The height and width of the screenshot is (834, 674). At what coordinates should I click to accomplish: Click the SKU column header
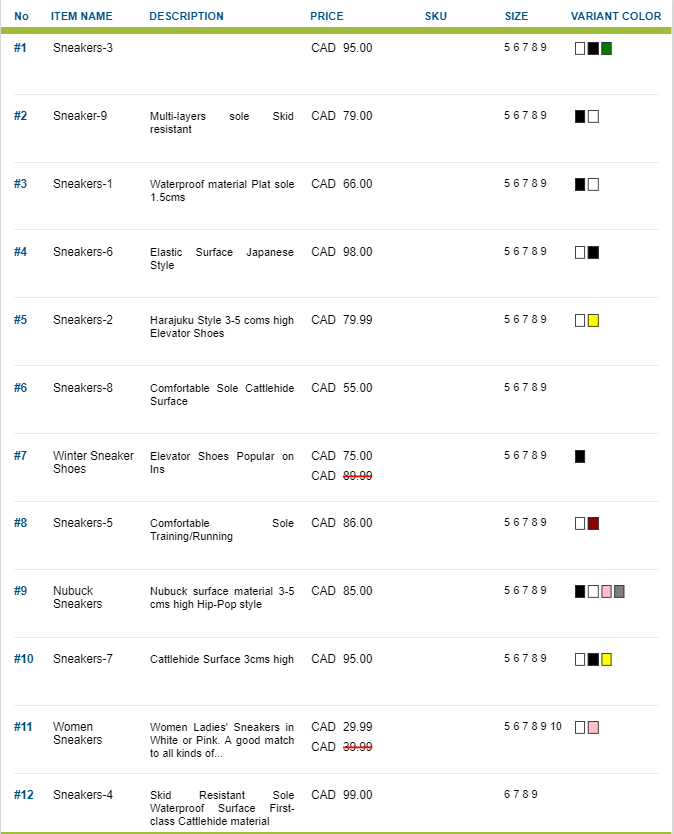coord(436,16)
